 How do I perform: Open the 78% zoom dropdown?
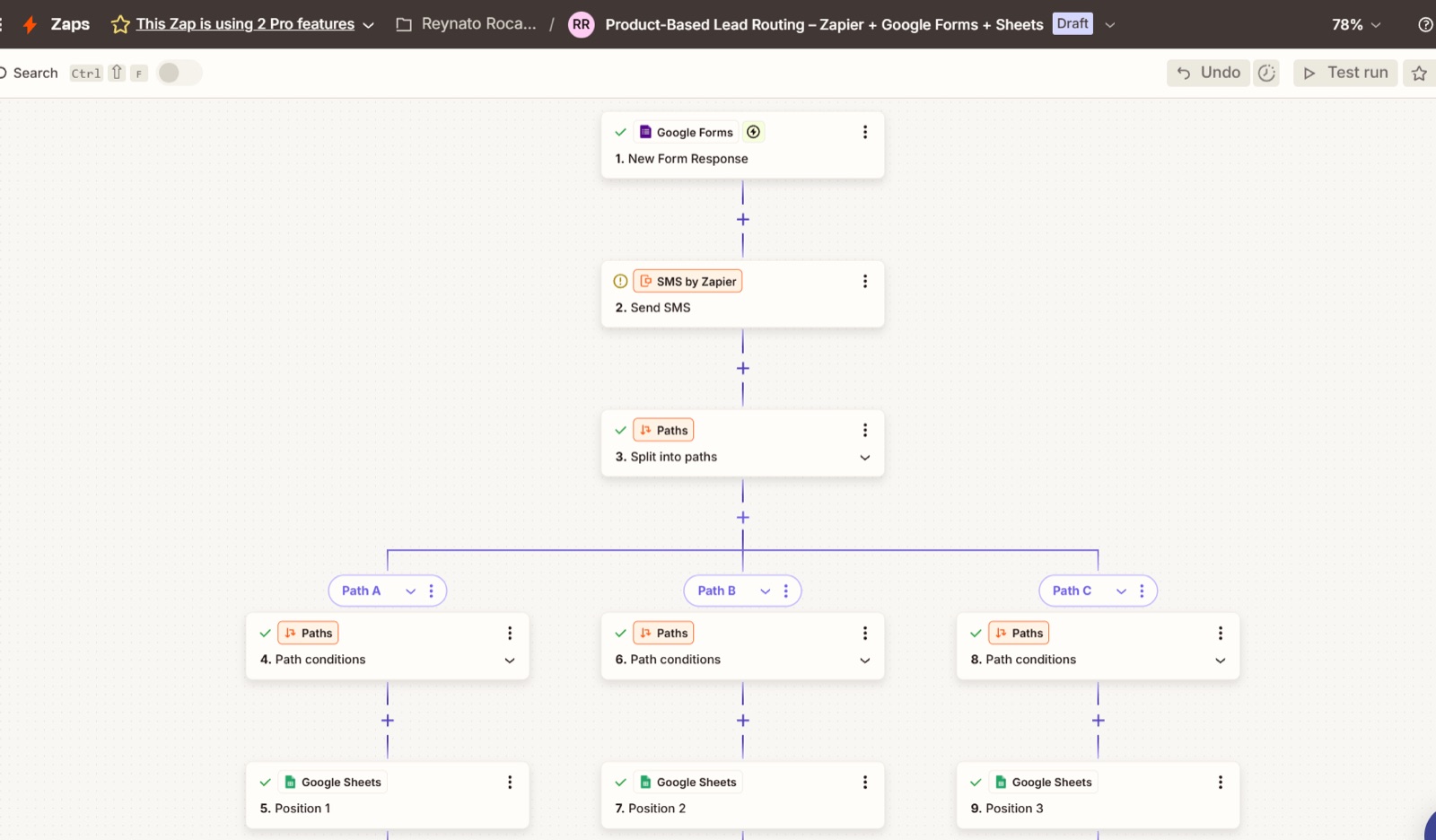point(1356,24)
